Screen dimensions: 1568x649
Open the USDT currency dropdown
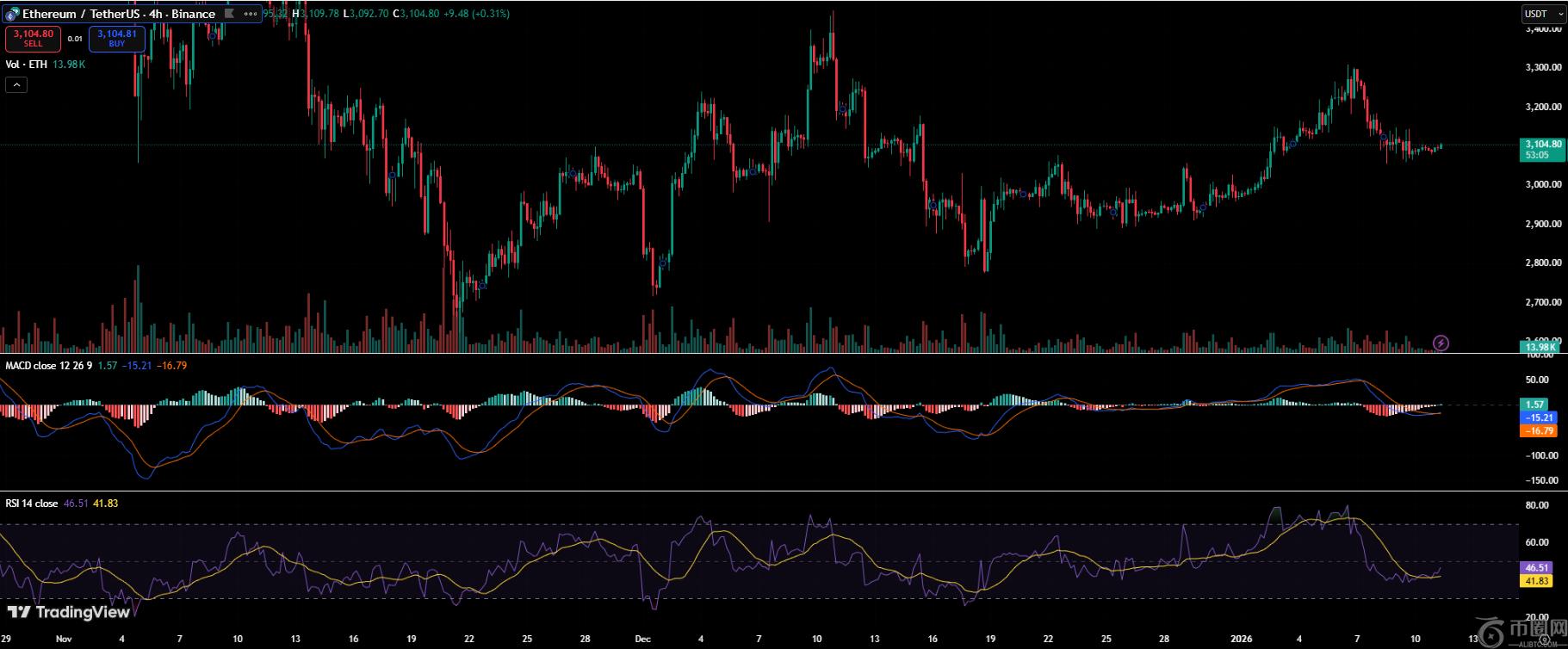pyautogui.click(x=1544, y=14)
